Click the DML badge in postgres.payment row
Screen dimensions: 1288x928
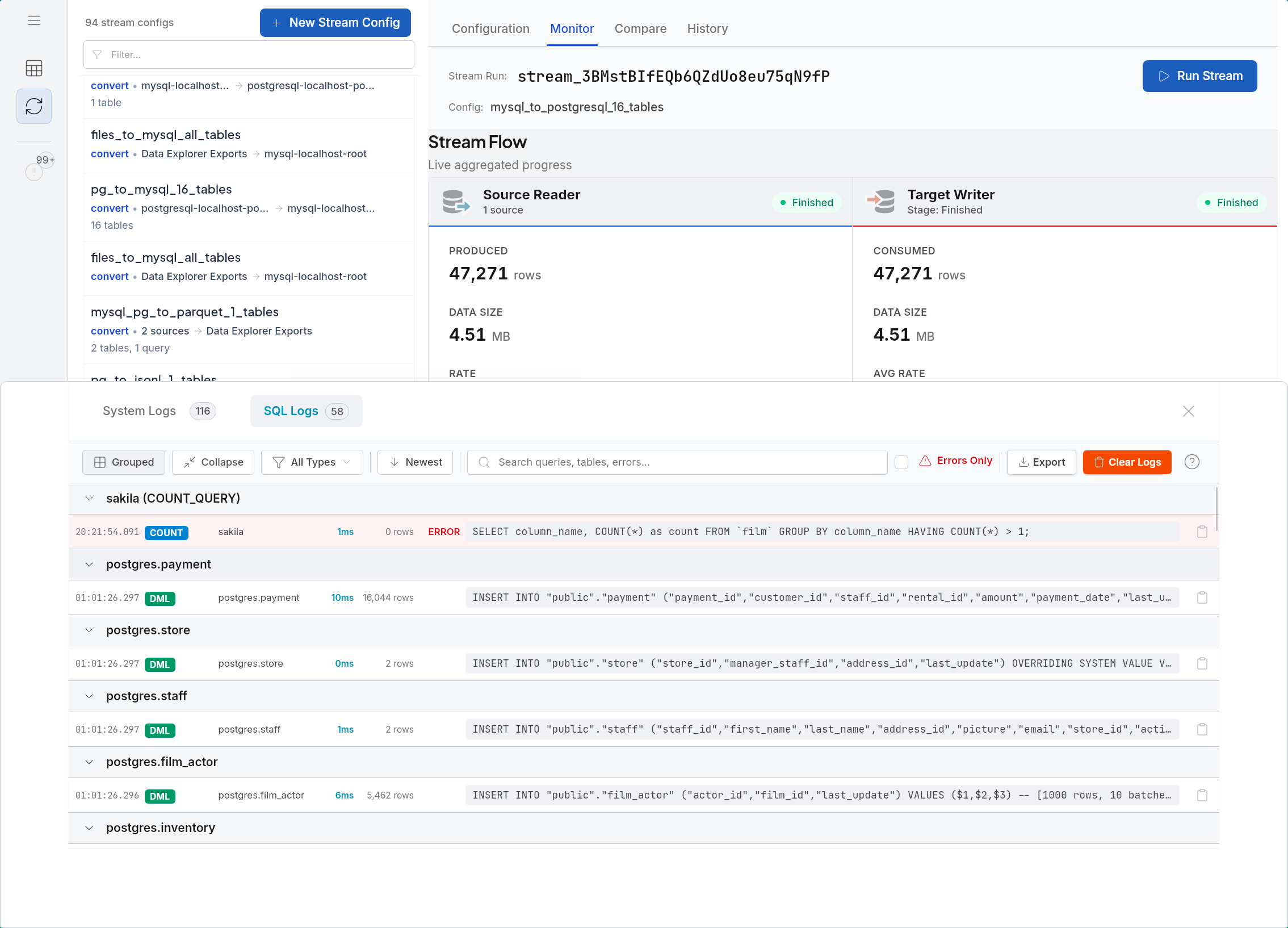[x=160, y=599]
